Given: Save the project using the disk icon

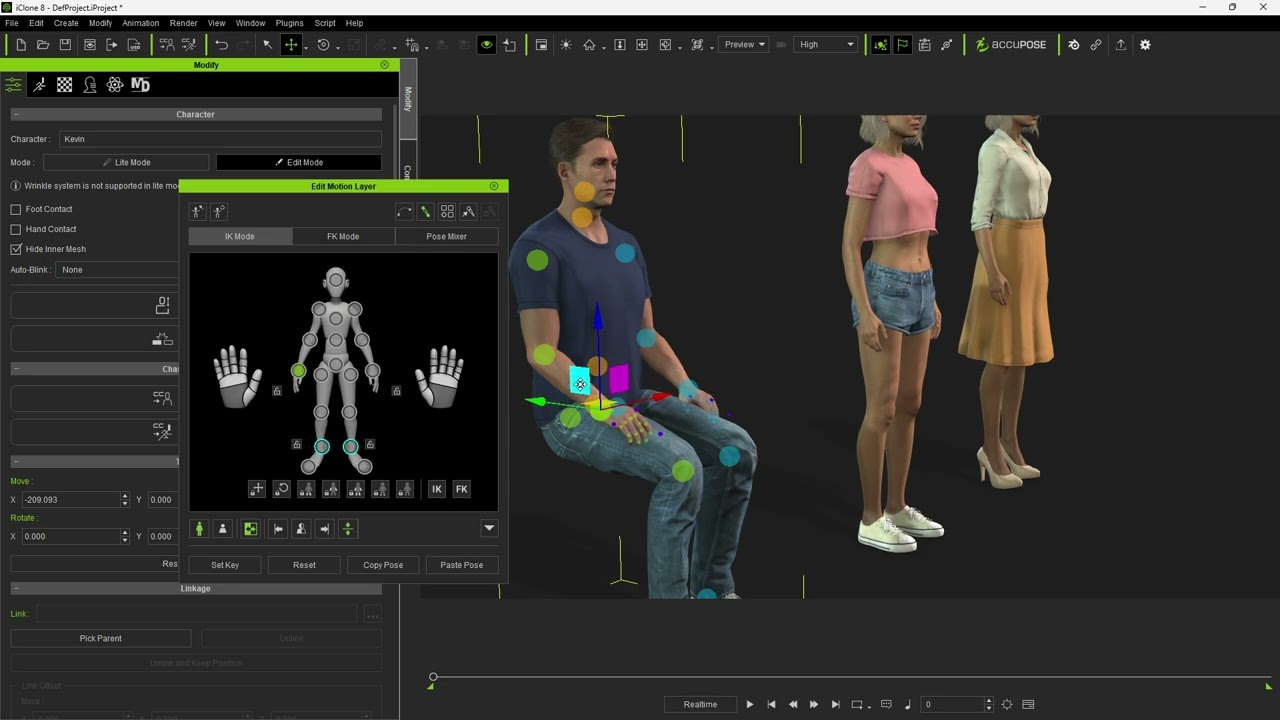Looking at the screenshot, I should [x=65, y=45].
